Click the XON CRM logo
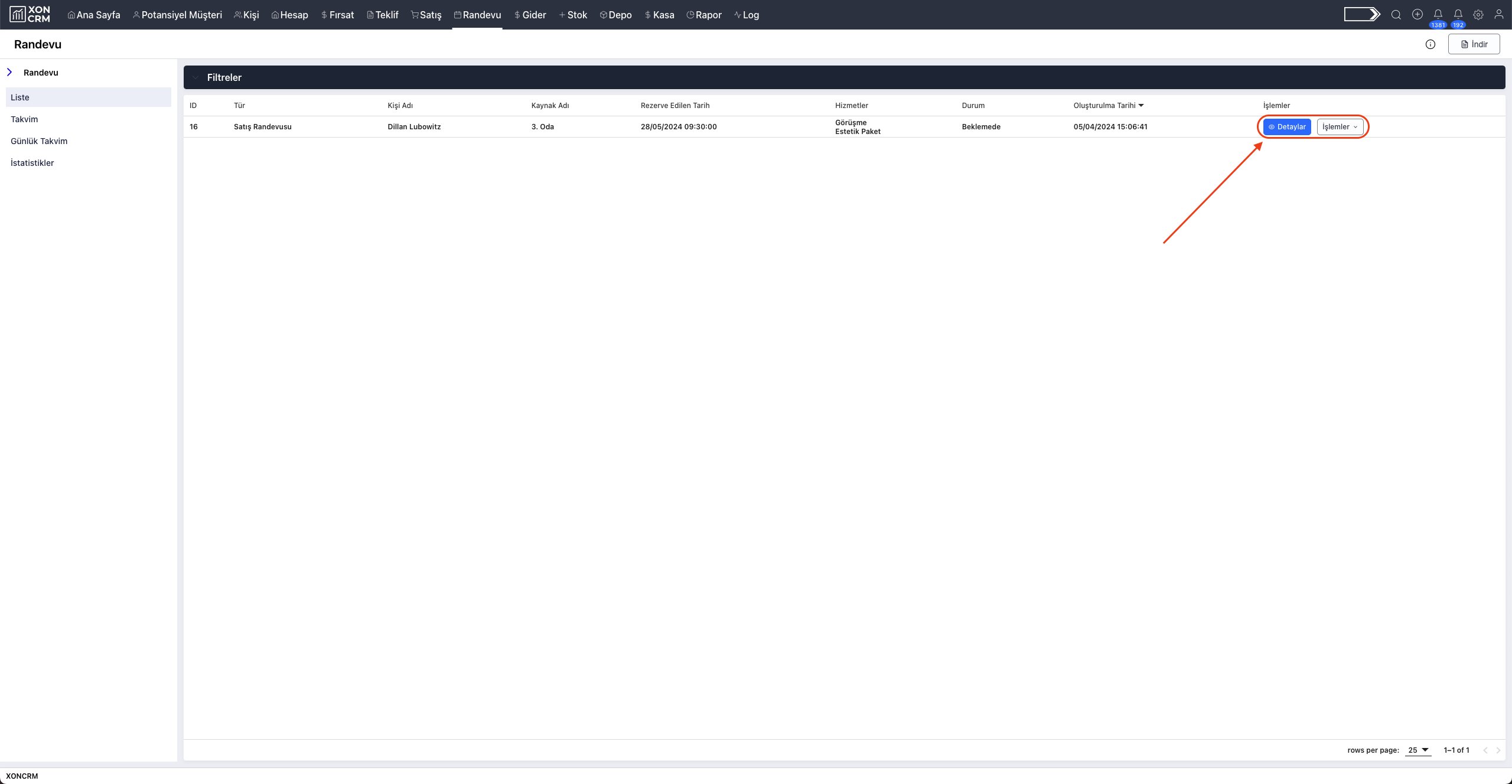Viewport: 1512px width, 784px height. [x=30, y=15]
